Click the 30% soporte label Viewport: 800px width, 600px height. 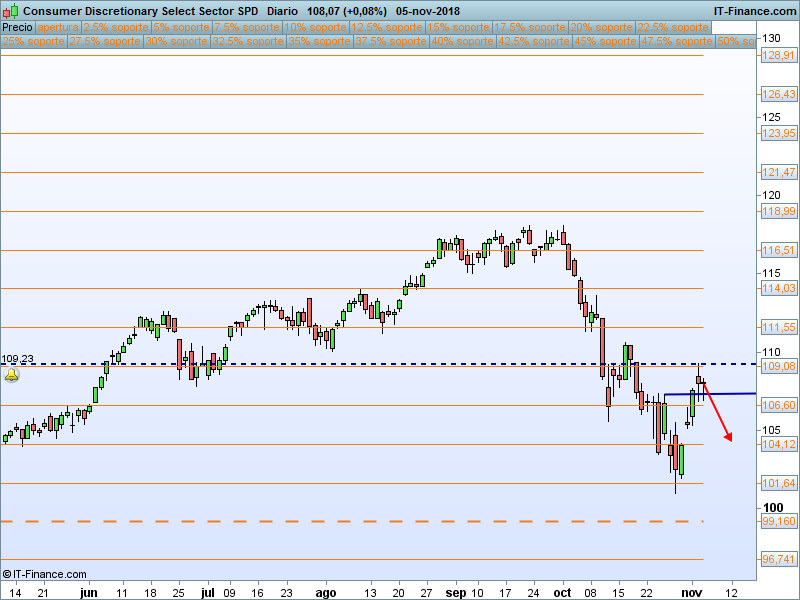[x=177, y=41]
